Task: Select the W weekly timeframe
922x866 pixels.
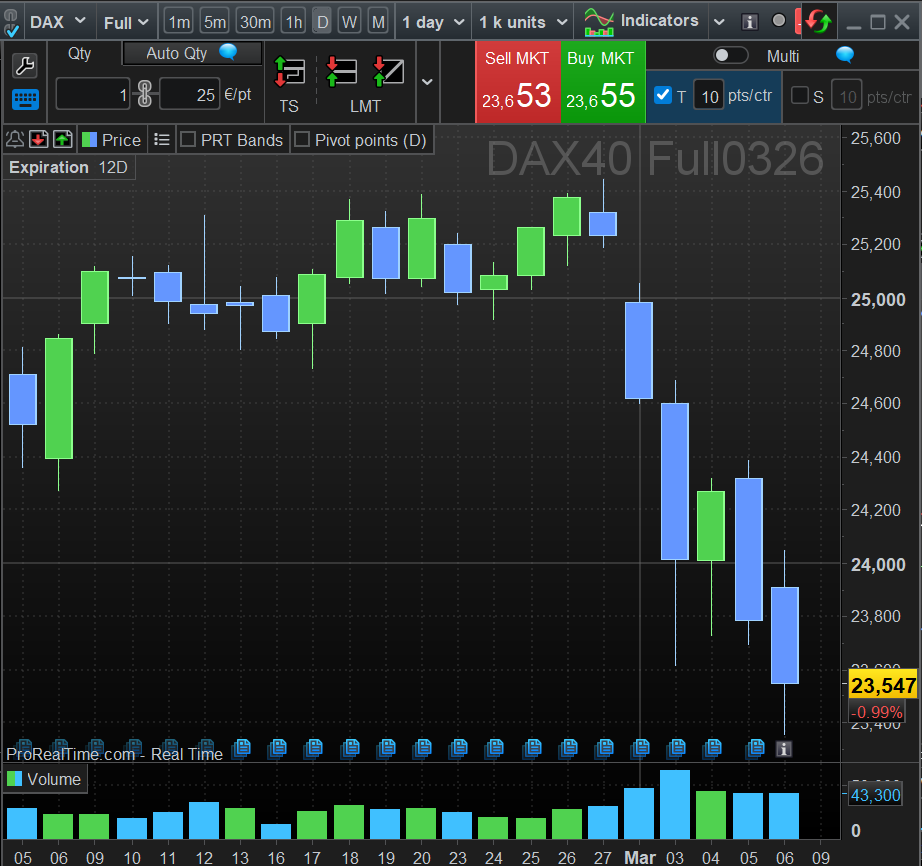Action: (349, 22)
